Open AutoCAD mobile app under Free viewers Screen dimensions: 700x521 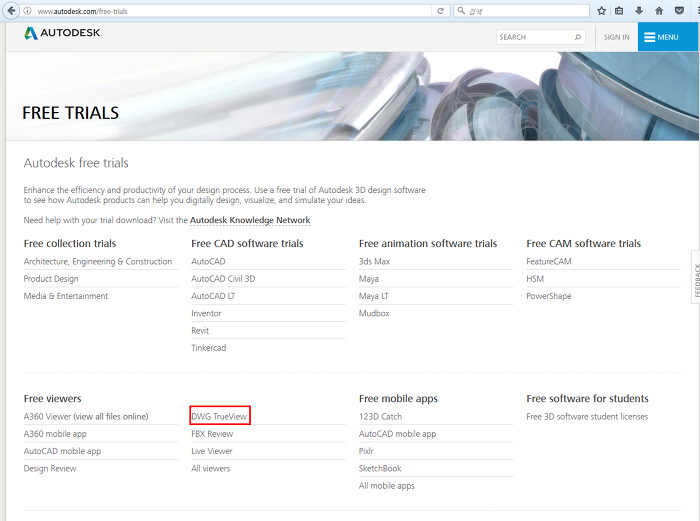(62, 451)
